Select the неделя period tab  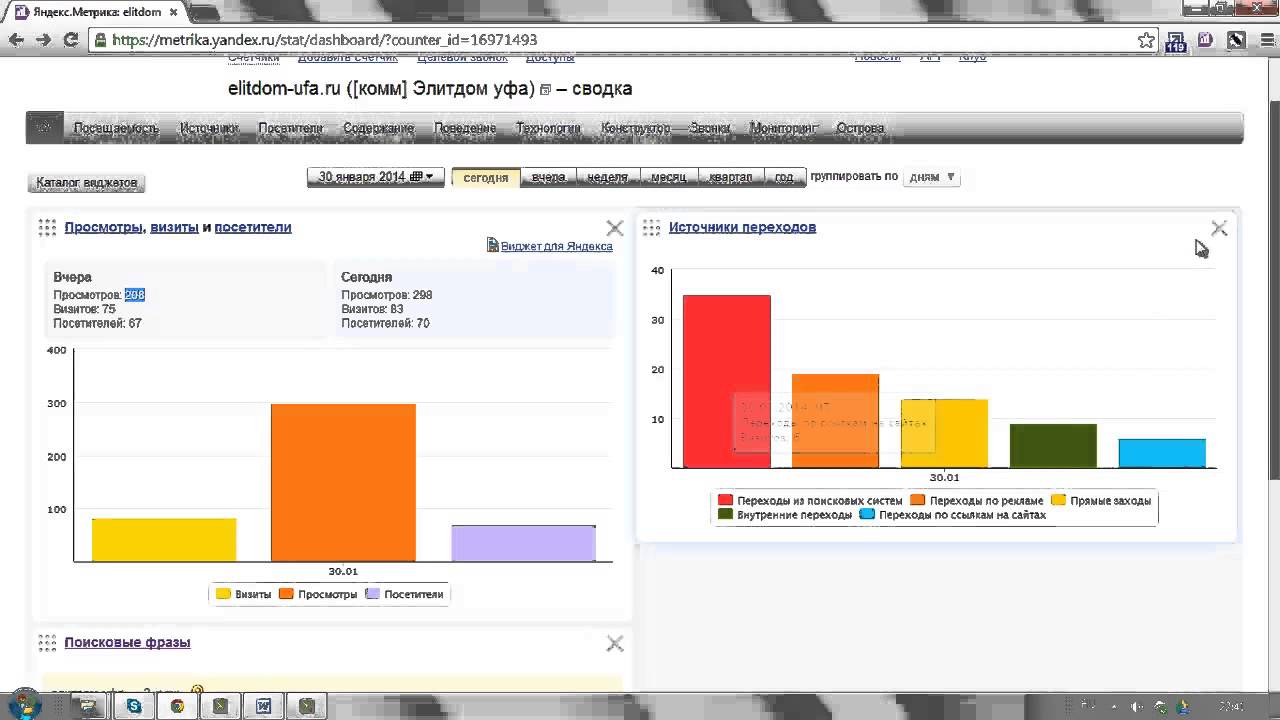pos(607,177)
